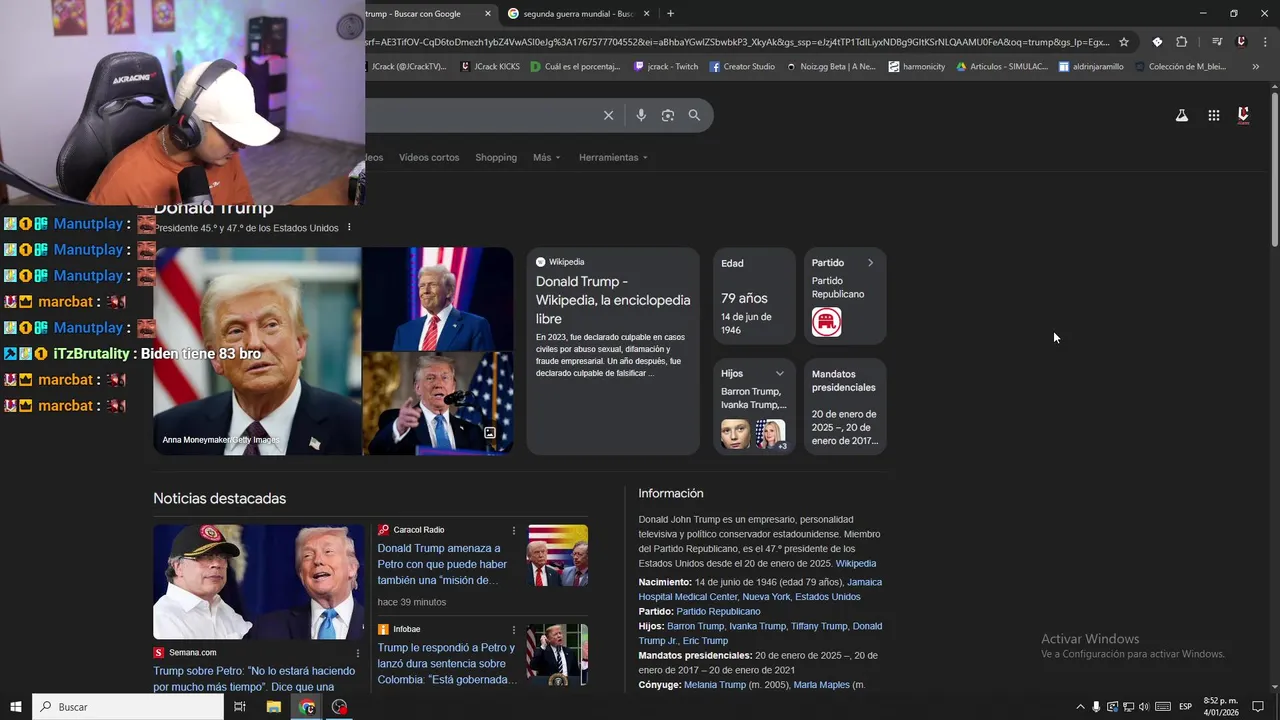
Task: Open the Melania Trump spouse link
Action: pos(715,685)
